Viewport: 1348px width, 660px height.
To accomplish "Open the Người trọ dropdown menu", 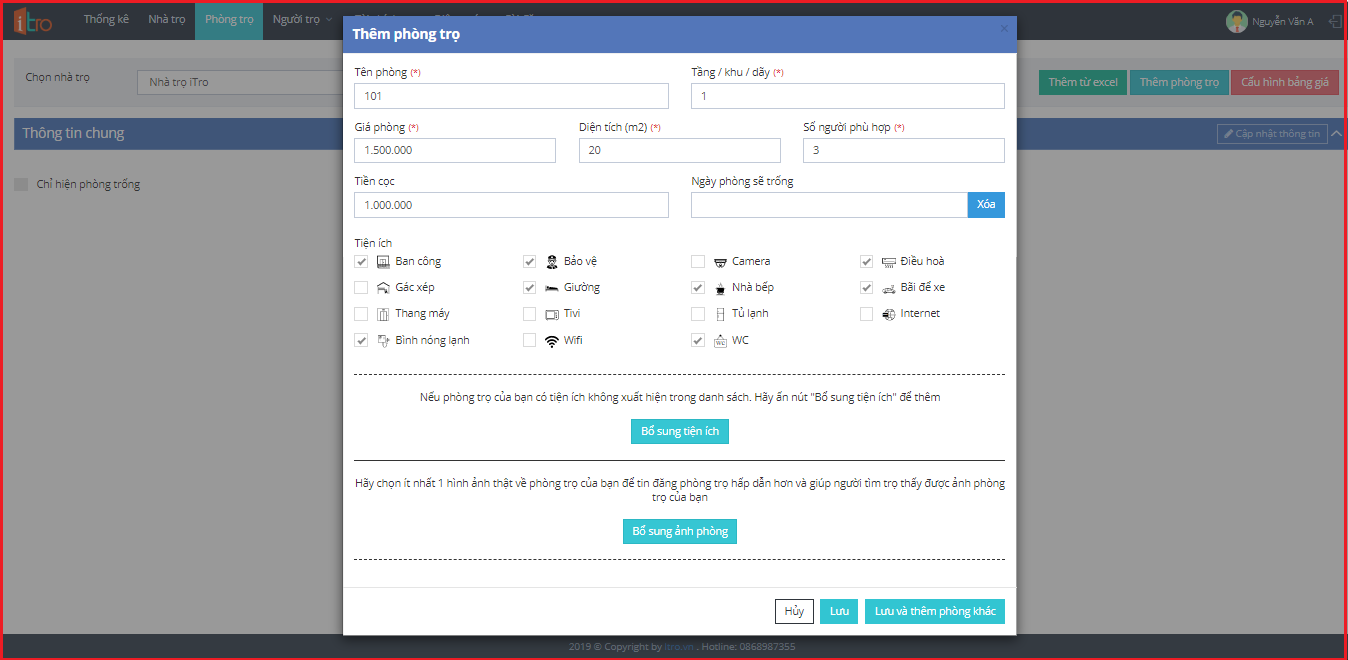I will click(302, 20).
